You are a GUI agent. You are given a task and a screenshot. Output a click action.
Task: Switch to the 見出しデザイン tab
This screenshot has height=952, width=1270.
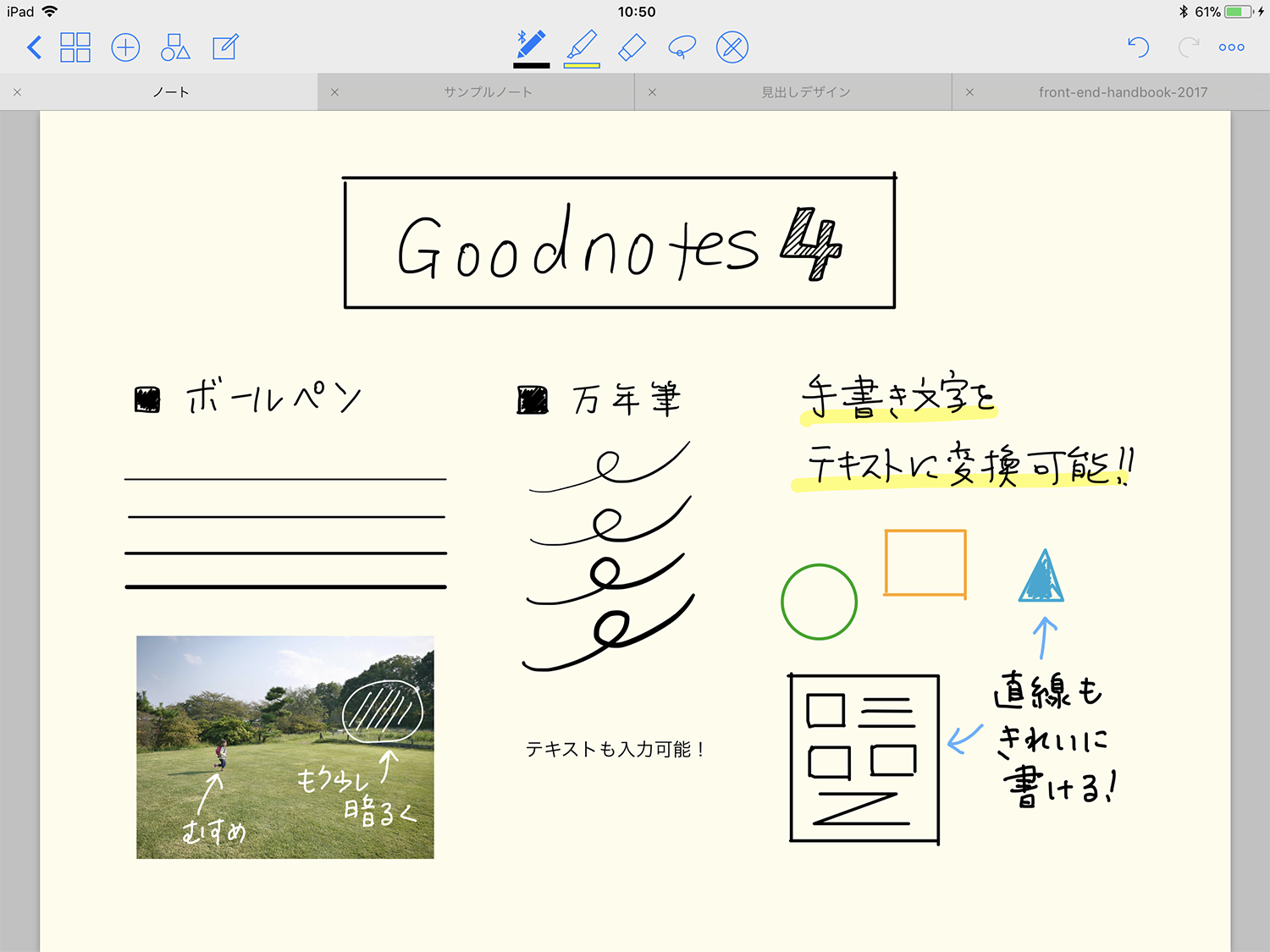[x=806, y=92]
